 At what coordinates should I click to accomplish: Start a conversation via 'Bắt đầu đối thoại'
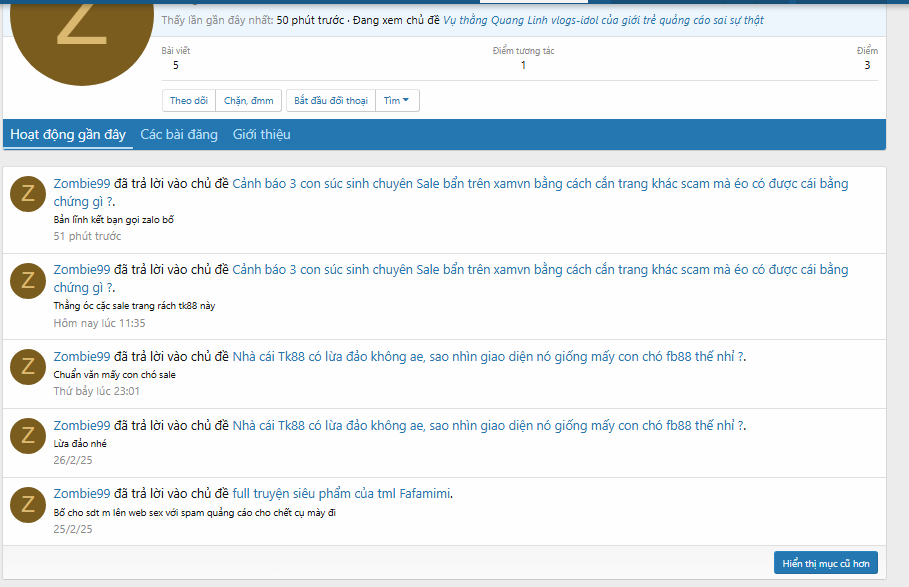coord(331,100)
